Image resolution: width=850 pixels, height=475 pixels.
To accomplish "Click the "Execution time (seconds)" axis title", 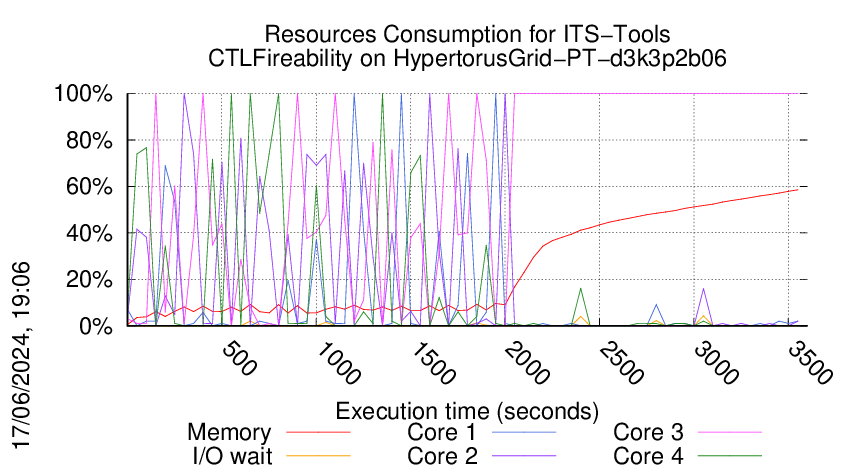I will [467, 411].
